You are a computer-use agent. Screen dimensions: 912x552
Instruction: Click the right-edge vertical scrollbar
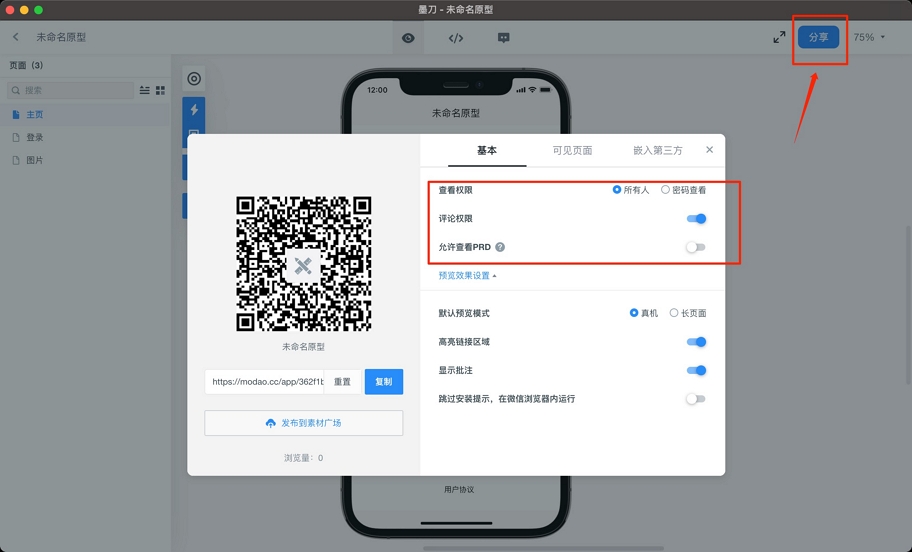[x=908, y=304]
